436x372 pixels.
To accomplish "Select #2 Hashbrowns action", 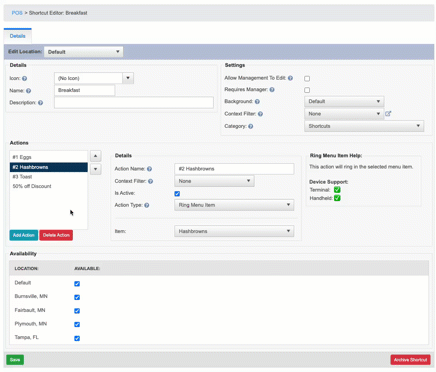I will click(x=49, y=167).
